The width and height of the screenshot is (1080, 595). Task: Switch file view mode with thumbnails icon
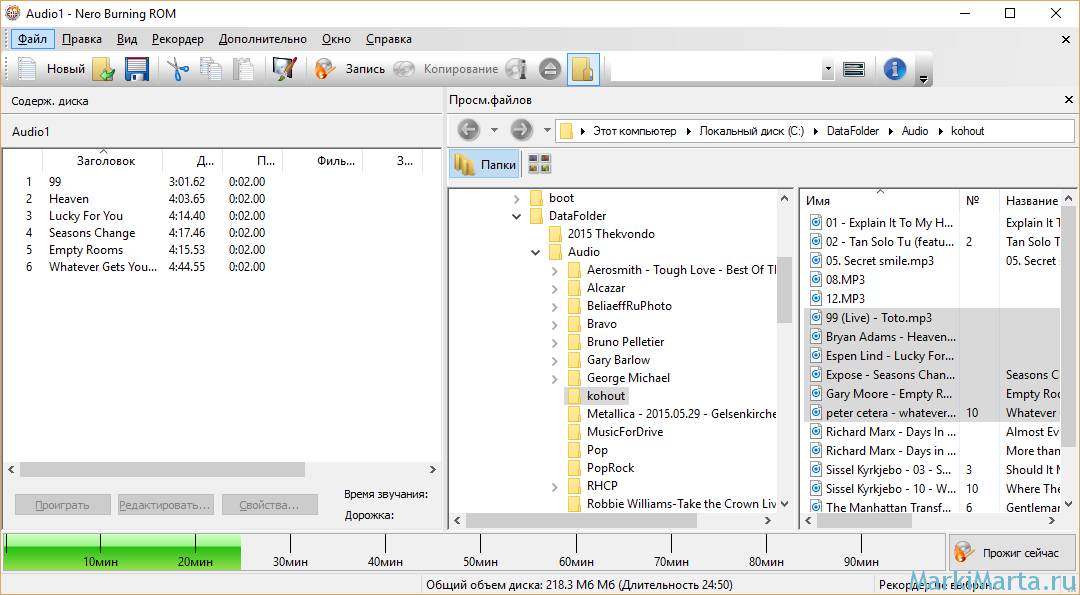coord(539,164)
